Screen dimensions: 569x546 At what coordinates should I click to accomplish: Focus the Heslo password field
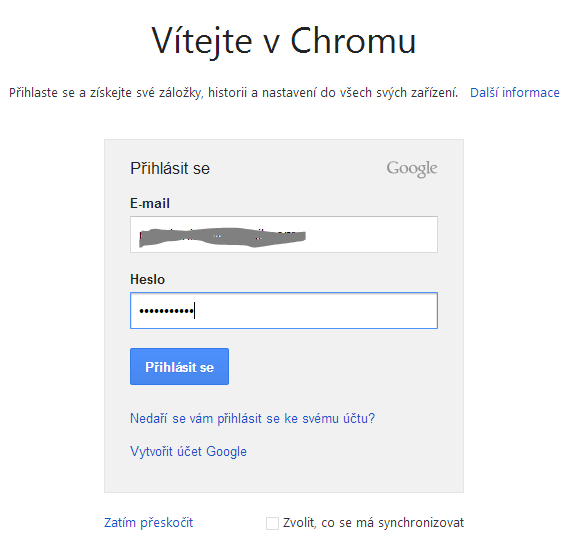284,311
